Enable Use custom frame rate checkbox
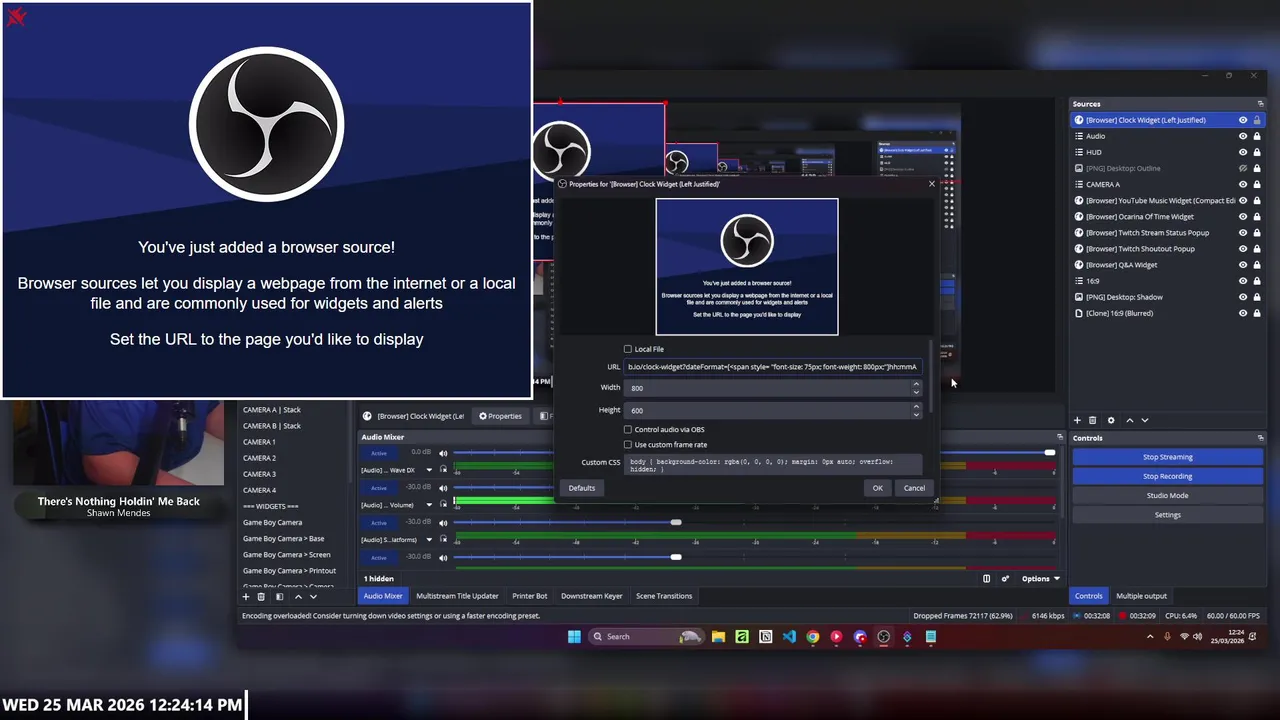The width and height of the screenshot is (1280, 720). 628,445
